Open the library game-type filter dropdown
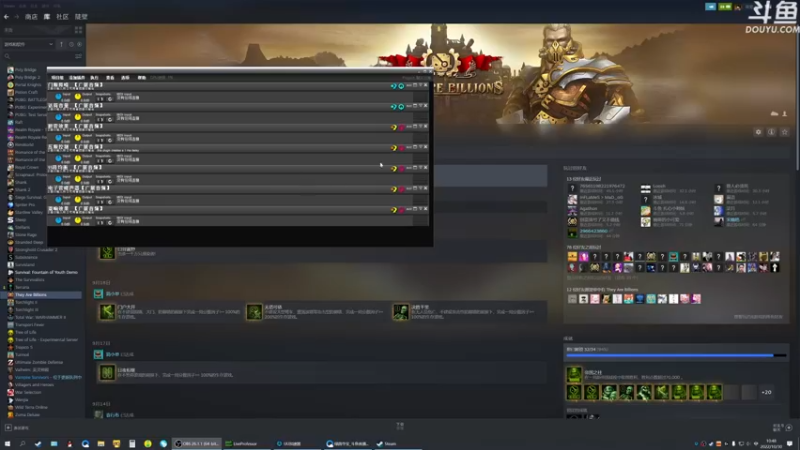The width and height of the screenshot is (800, 450). [28, 44]
